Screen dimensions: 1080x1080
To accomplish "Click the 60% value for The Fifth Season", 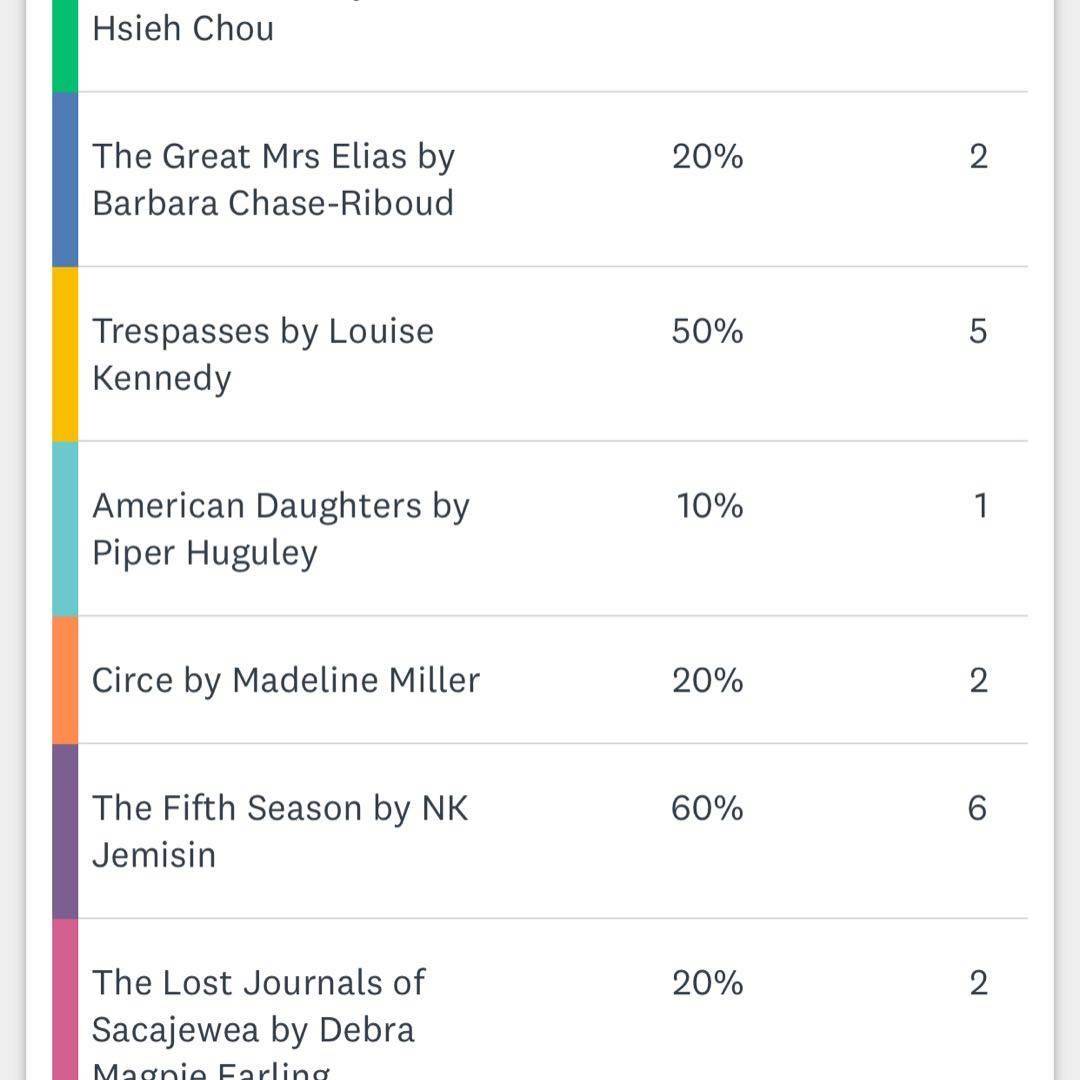I will (707, 808).
